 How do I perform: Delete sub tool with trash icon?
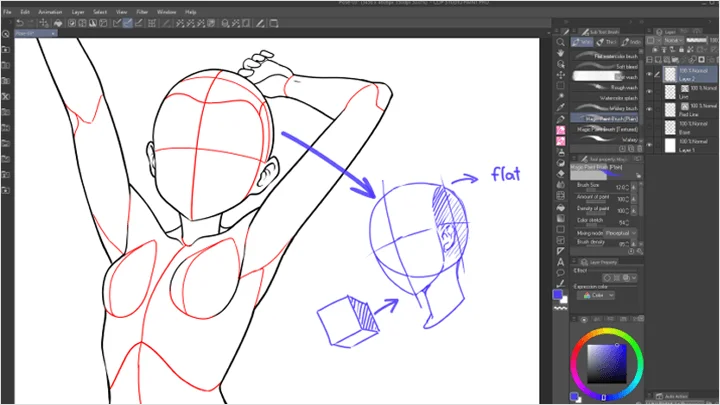(640, 149)
